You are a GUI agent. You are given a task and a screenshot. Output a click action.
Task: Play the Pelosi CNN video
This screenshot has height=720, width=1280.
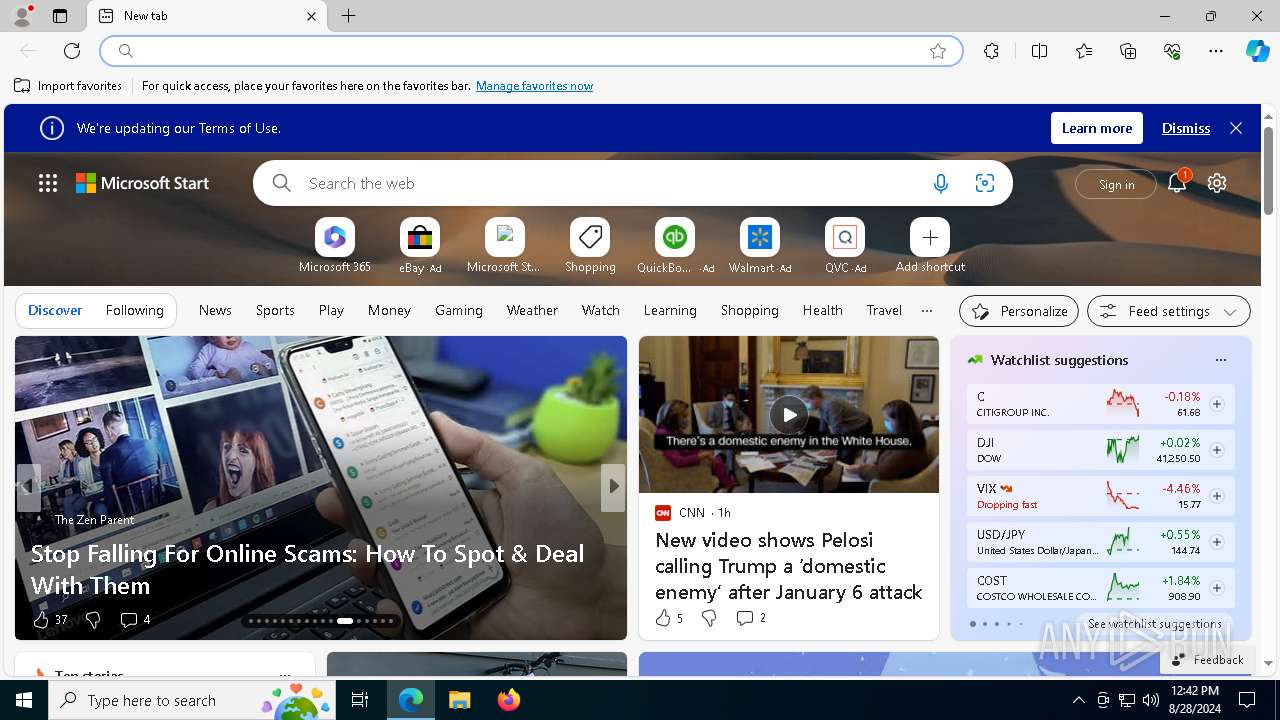pyautogui.click(x=789, y=414)
